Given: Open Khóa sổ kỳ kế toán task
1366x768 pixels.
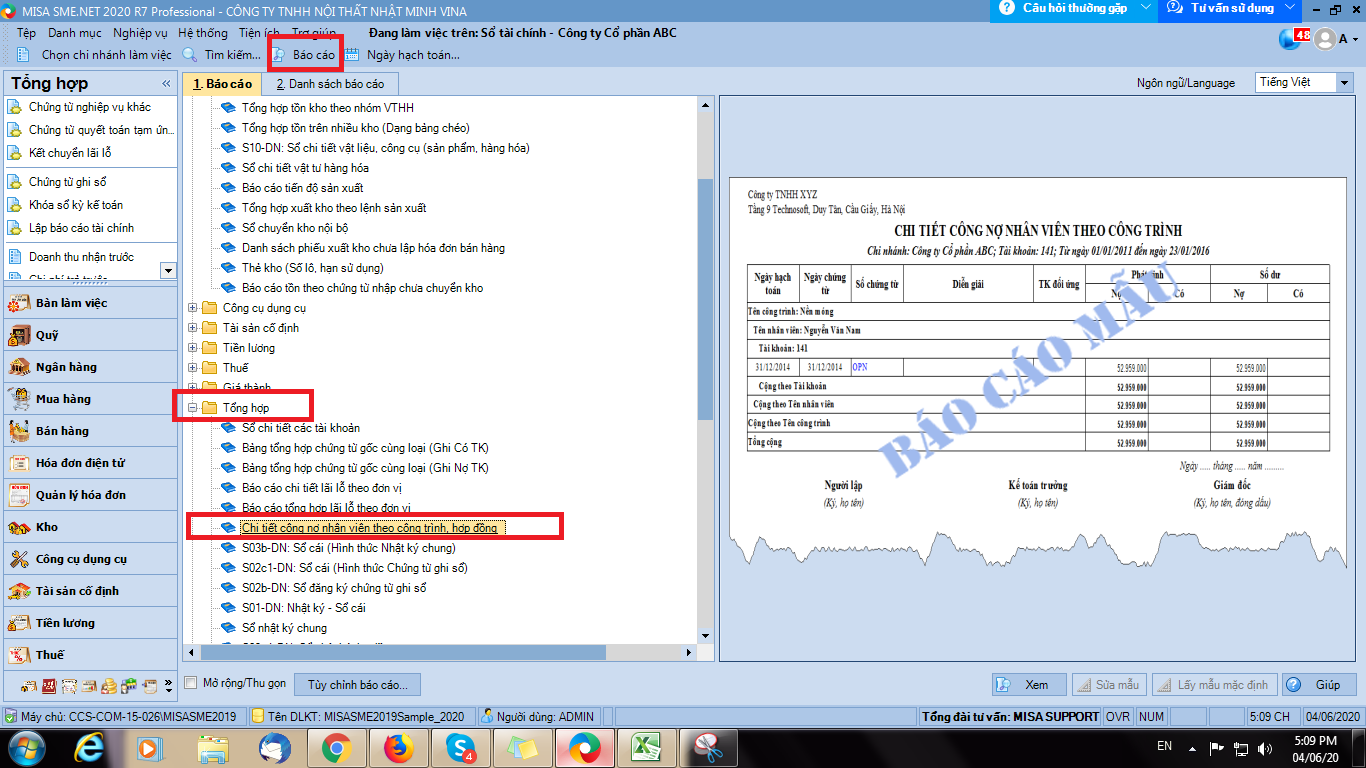Looking at the screenshot, I should click(x=76, y=205).
